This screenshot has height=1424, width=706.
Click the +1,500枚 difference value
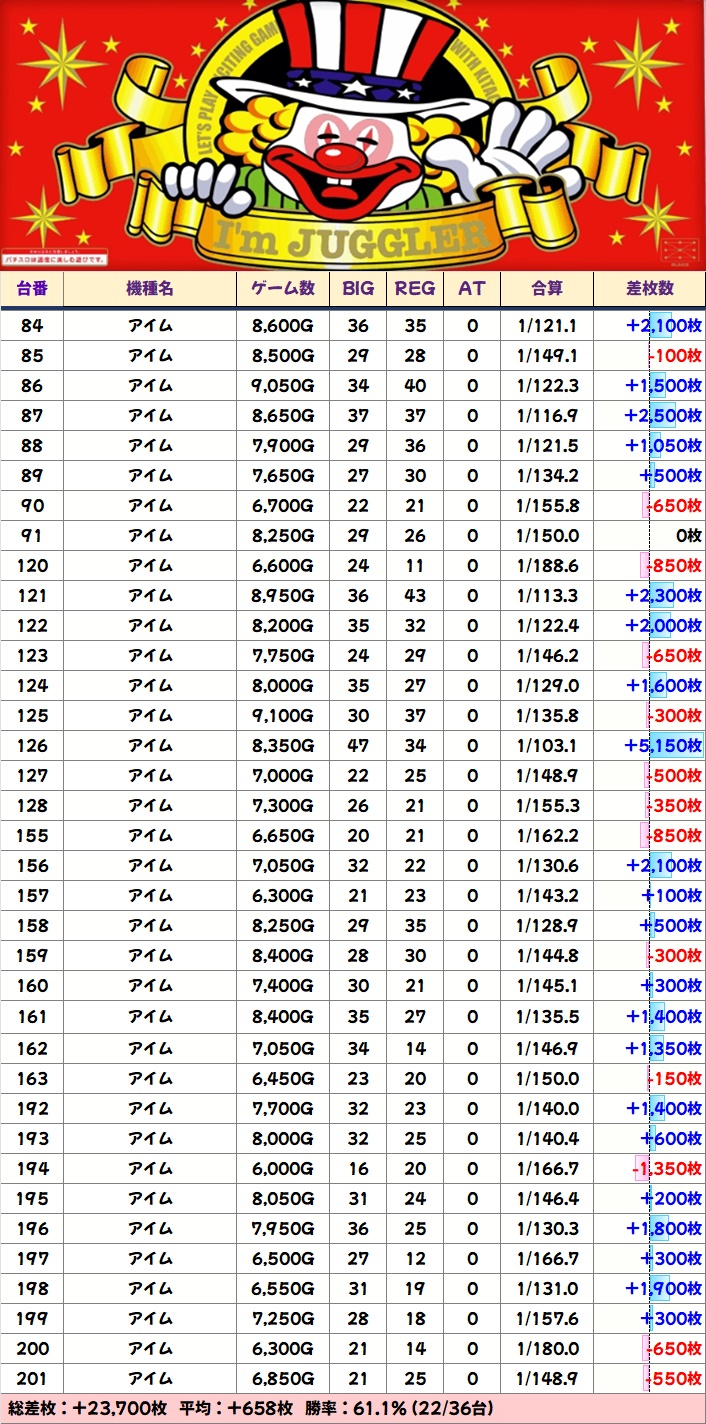pos(663,386)
